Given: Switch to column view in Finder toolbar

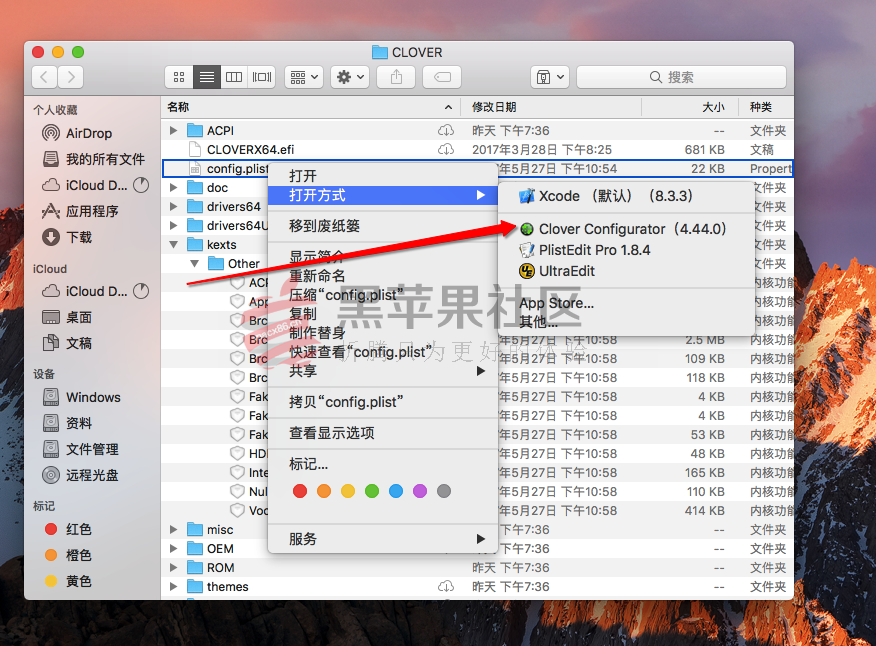Looking at the screenshot, I should 234,77.
